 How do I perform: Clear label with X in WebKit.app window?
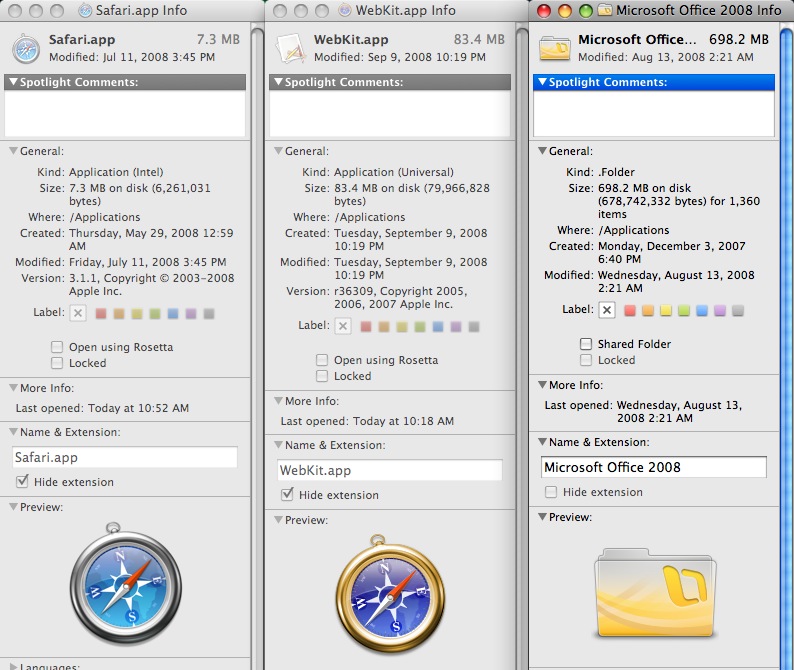[x=343, y=326]
